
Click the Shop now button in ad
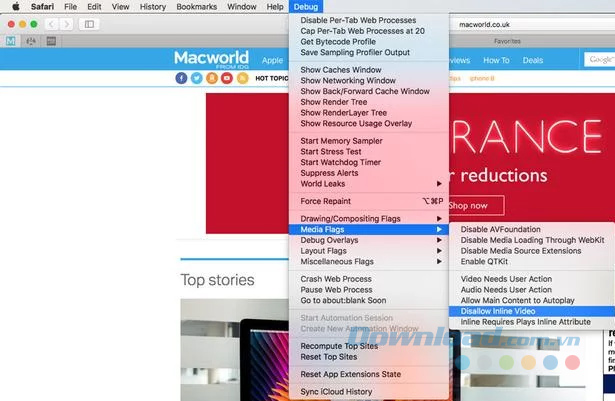coord(467,205)
